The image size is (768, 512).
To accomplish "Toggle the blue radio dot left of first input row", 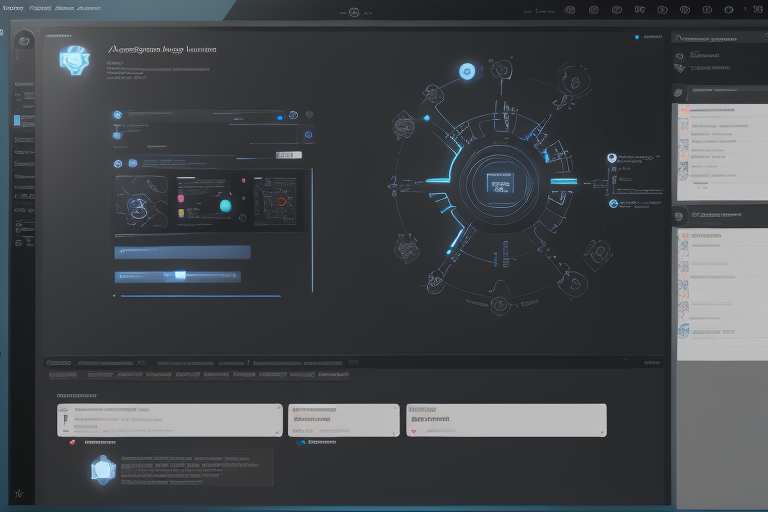I will (x=118, y=115).
